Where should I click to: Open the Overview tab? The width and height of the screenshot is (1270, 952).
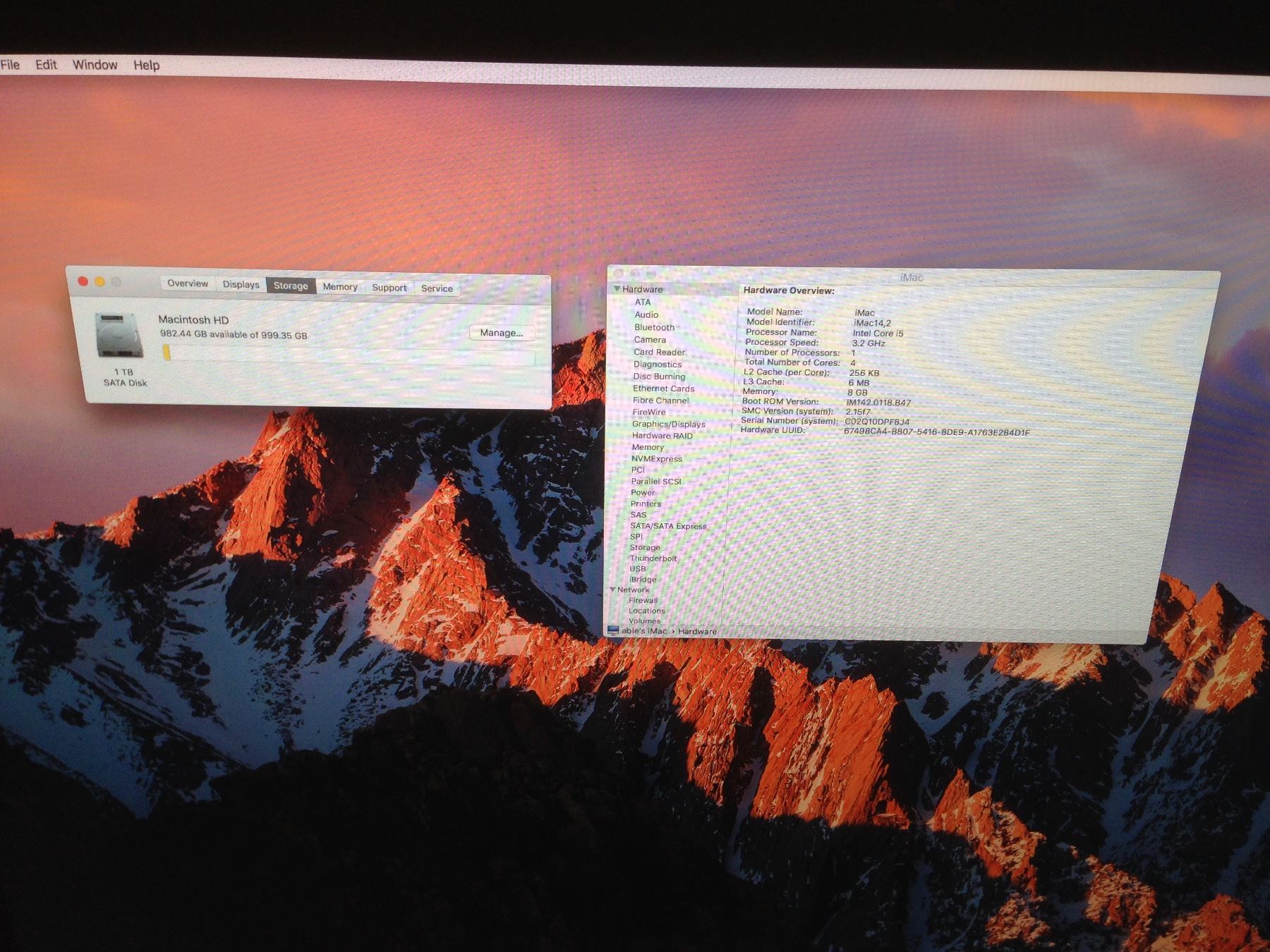tap(187, 283)
